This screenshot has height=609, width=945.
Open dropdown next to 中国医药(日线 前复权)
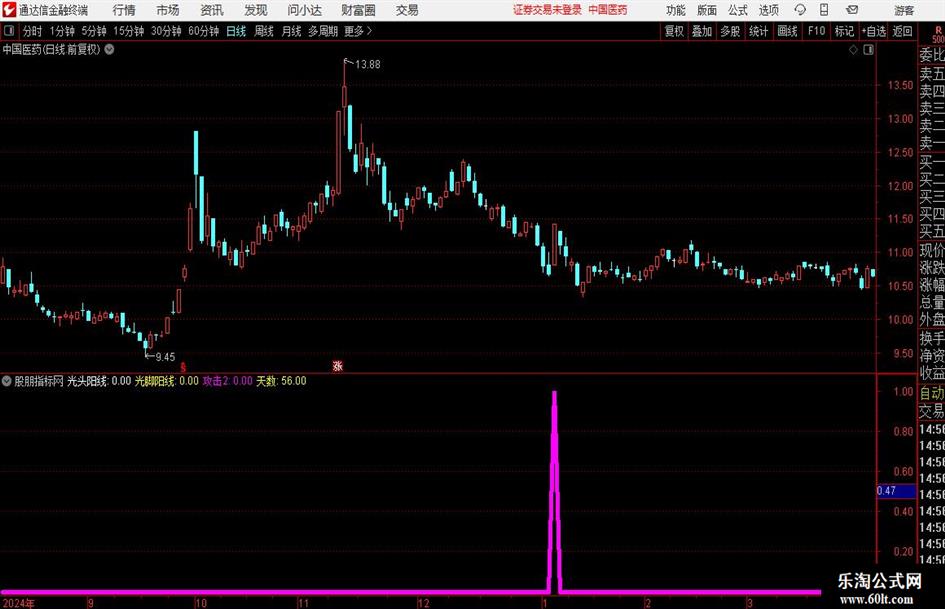[109, 49]
